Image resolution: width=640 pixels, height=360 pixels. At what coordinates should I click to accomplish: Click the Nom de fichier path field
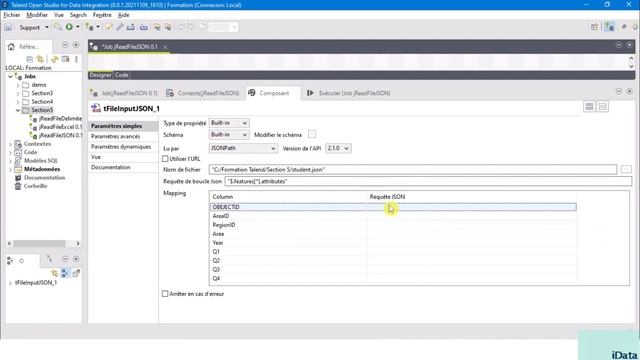click(x=413, y=169)
